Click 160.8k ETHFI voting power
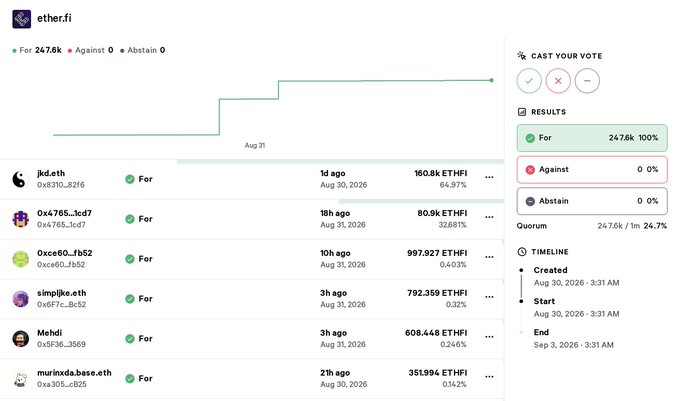 tap(441, 173)
